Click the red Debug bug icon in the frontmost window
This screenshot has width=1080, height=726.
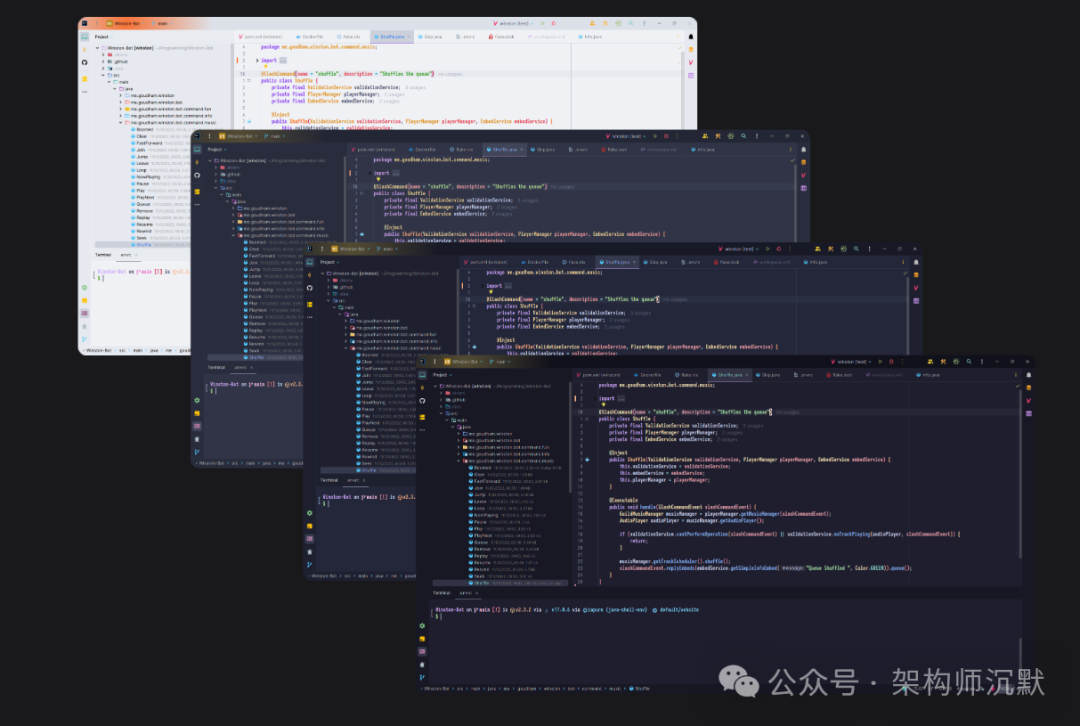891,360
